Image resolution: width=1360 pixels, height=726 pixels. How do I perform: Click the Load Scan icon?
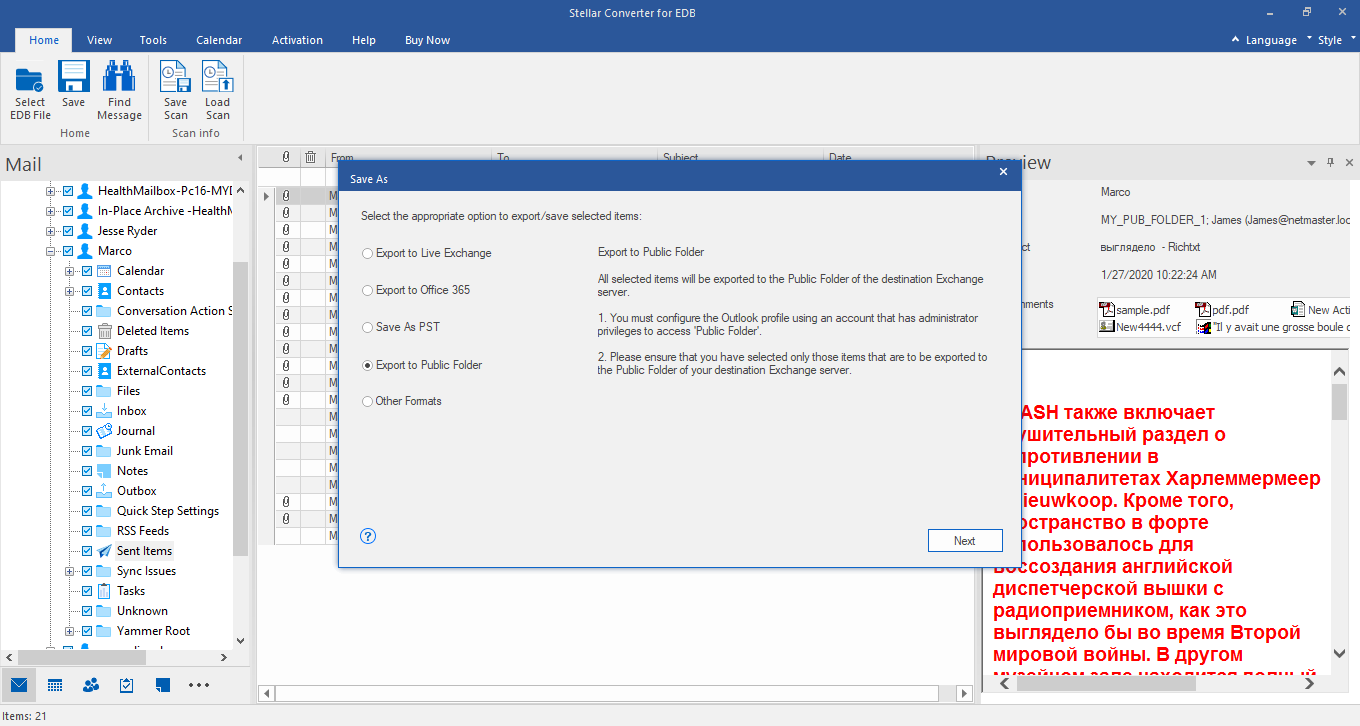pyautogui.click(x=217, y=77)
